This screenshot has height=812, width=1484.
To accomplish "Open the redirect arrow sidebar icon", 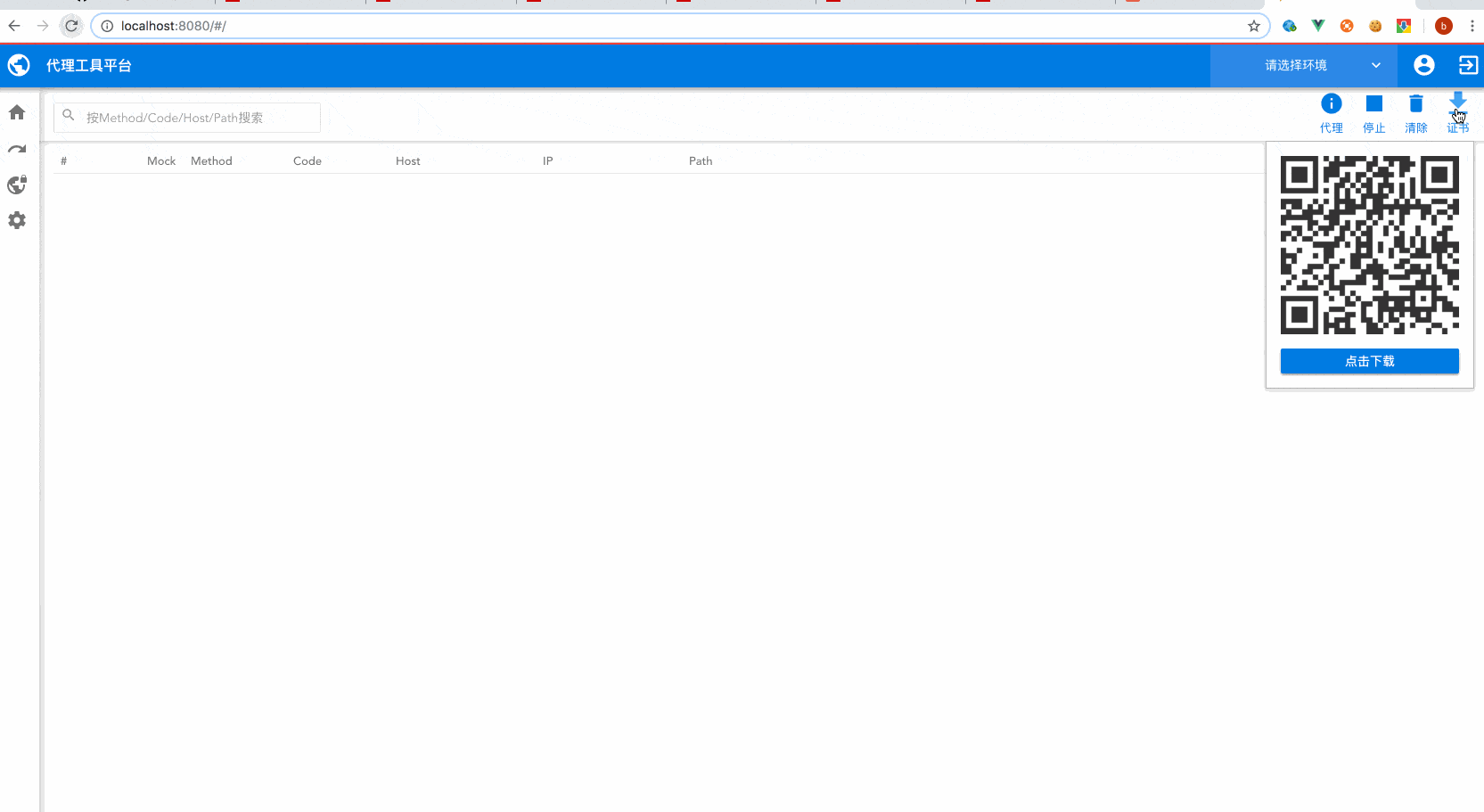I will click(17, 149).
